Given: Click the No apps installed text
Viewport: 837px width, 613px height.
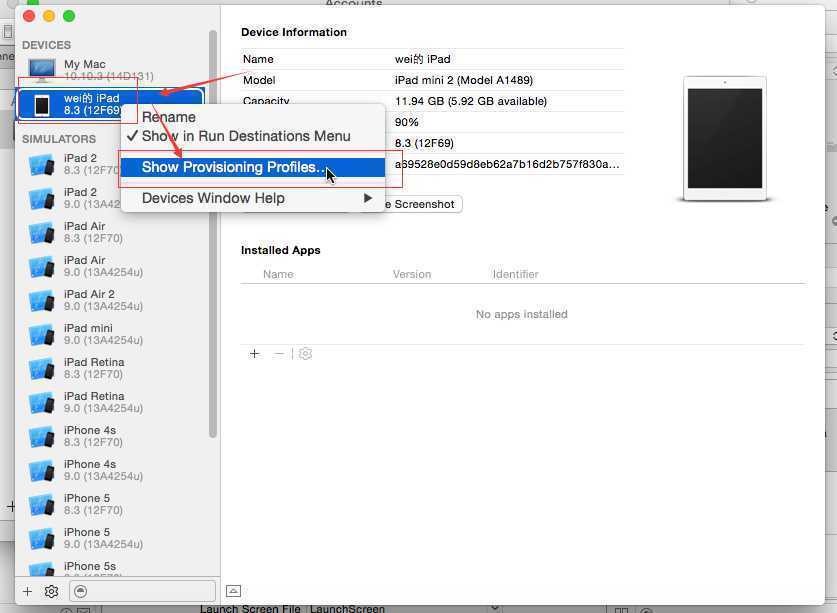Looking at the screenshot, I should click(522, 314).
